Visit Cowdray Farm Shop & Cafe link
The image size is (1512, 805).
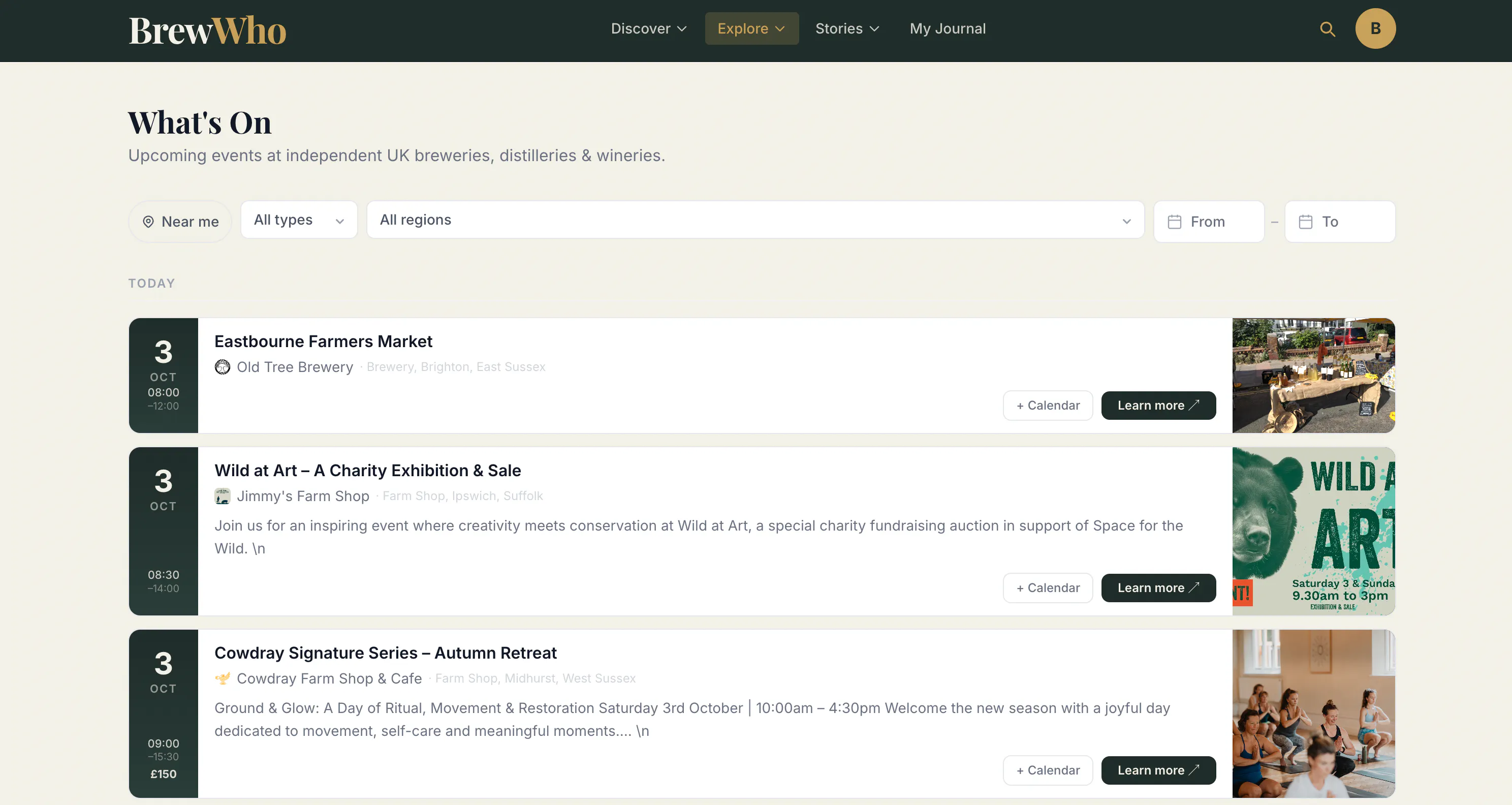click(329, 679)
